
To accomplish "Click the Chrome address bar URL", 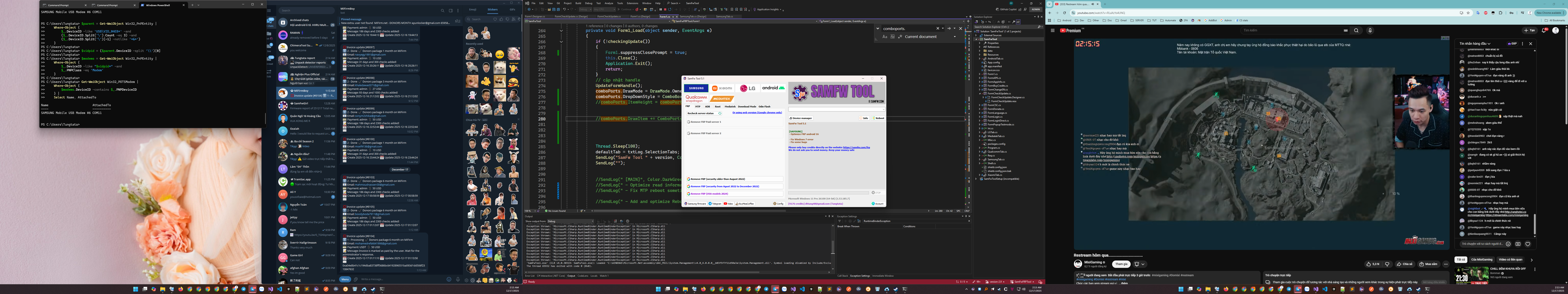I will (1101, 13).
